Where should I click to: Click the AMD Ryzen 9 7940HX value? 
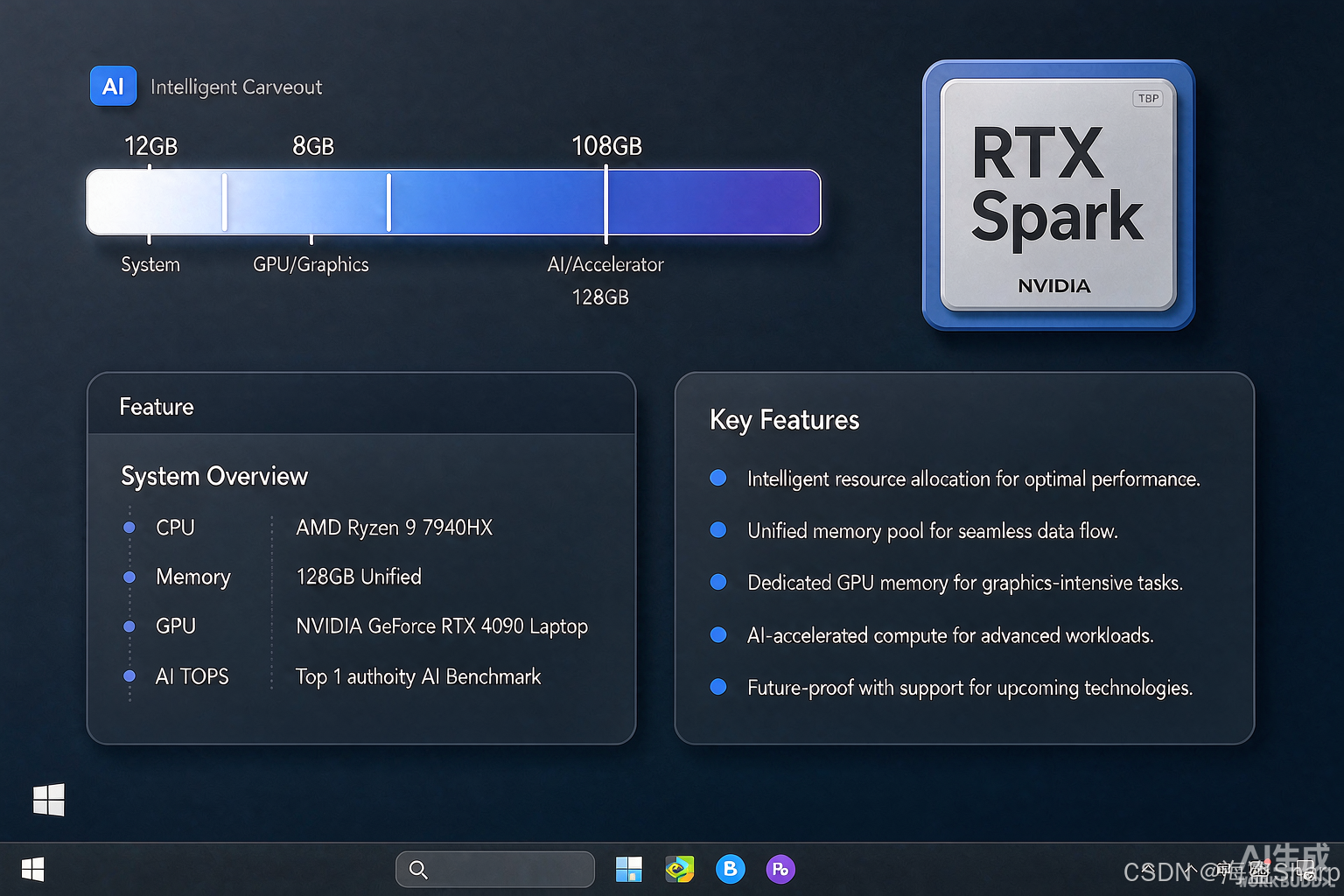coord(395,528)
